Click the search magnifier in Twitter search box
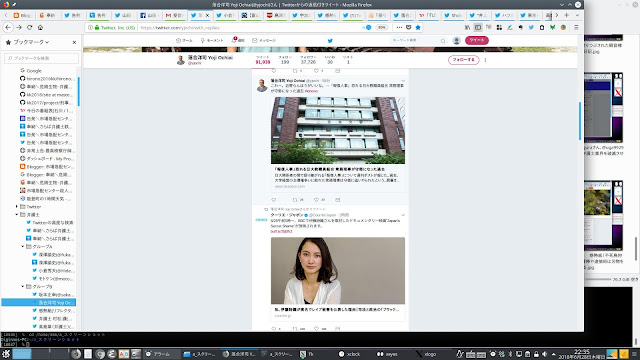This screenshot has width=640, height=360. point(443,40)
